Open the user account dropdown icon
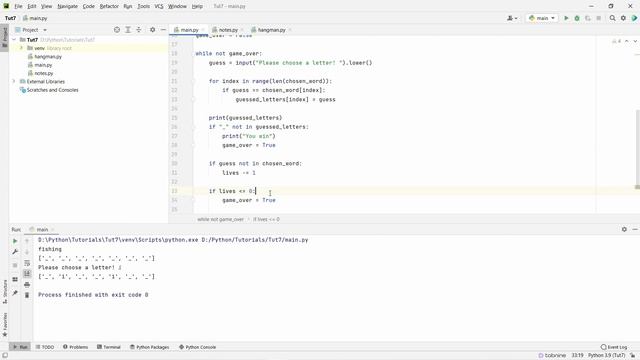640x360 pixels. coord(512,18)
